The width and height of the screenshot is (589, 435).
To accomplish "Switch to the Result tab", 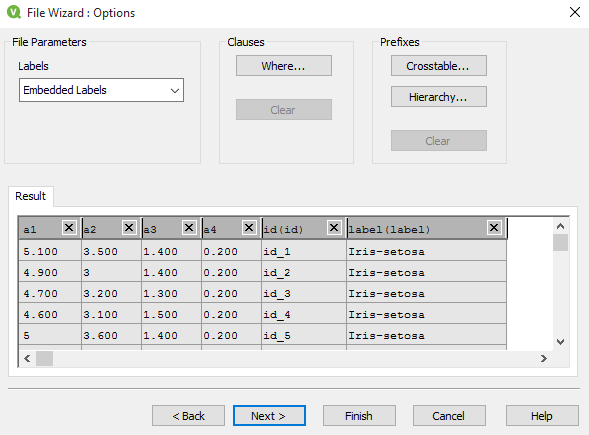I will tap(30, 196).
